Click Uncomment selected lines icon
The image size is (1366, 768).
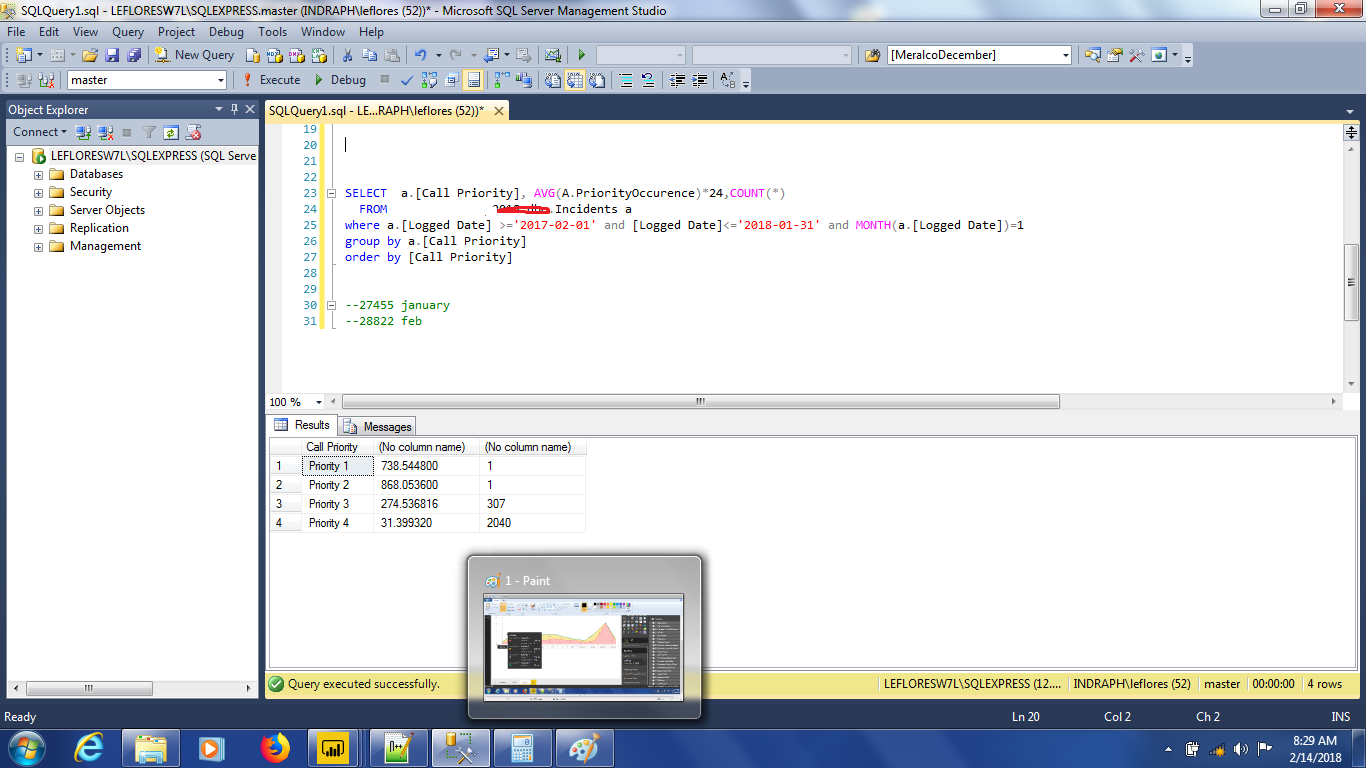click(648, 80)
